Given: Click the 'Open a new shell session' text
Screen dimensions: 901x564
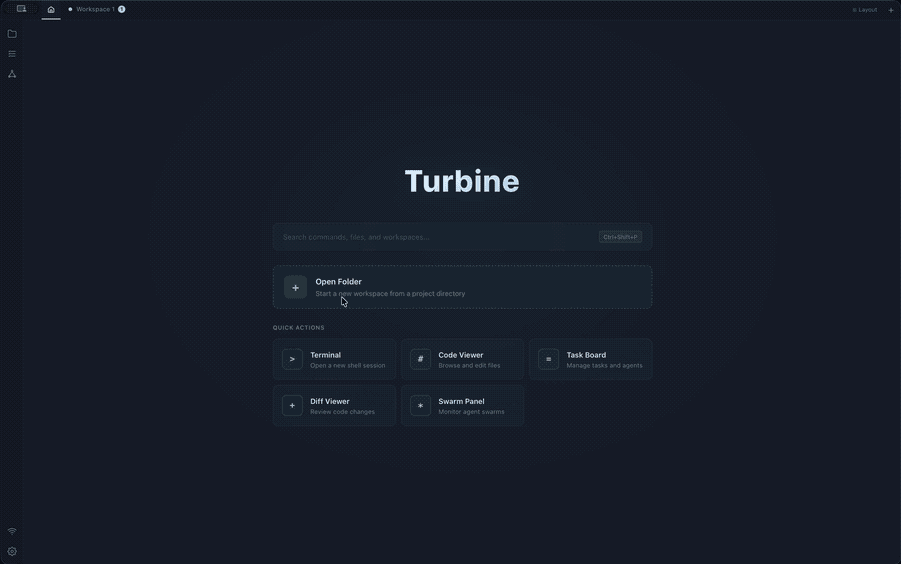Looking at the screenshot, I should tap(348, 365).
